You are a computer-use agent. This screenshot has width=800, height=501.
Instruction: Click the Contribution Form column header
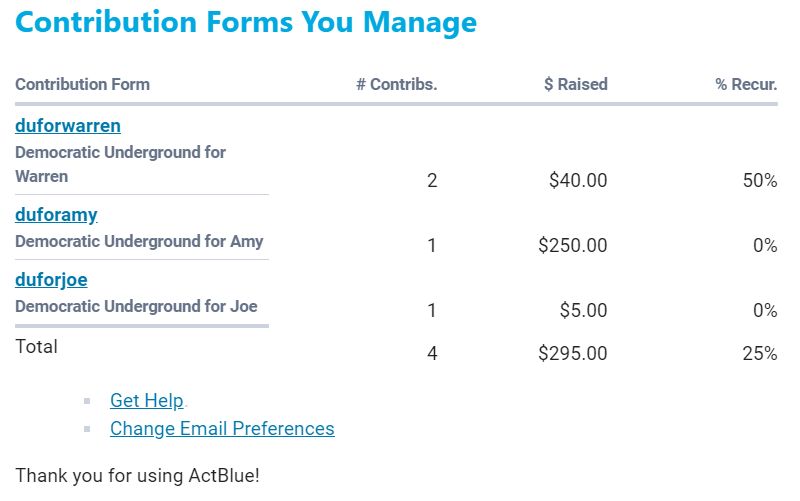[82, 85]
